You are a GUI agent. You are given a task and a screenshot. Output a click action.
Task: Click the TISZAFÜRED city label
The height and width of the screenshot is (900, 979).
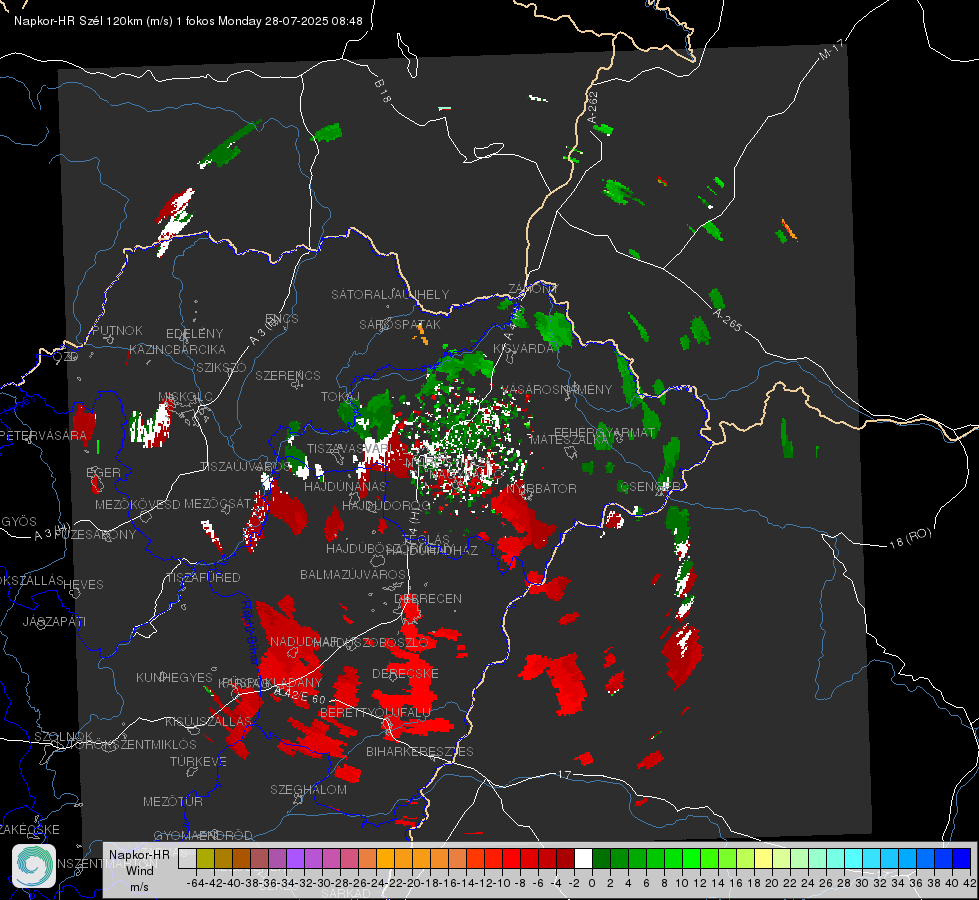coord(204,578)
